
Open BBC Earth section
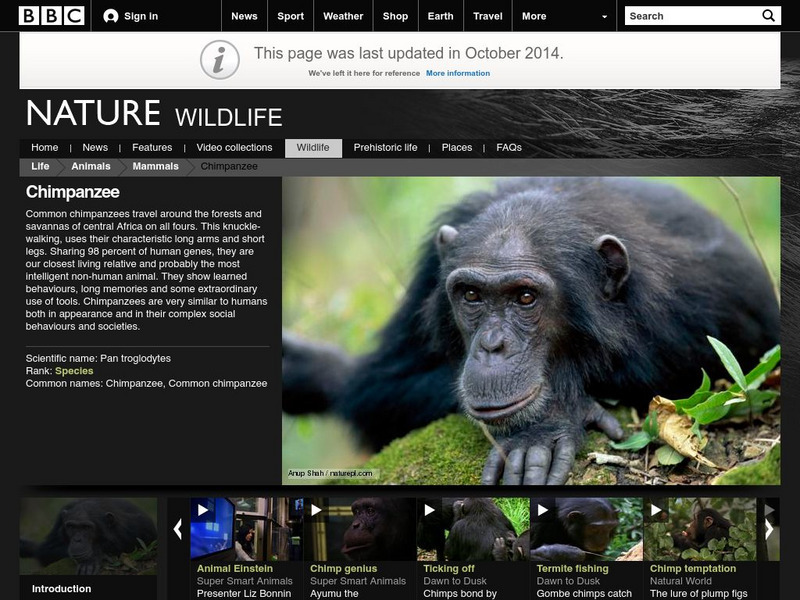440,16
